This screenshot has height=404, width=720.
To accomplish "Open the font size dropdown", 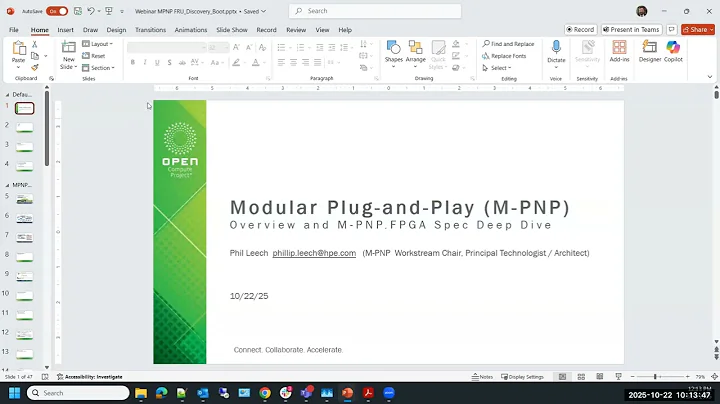I will click(225, 47).
